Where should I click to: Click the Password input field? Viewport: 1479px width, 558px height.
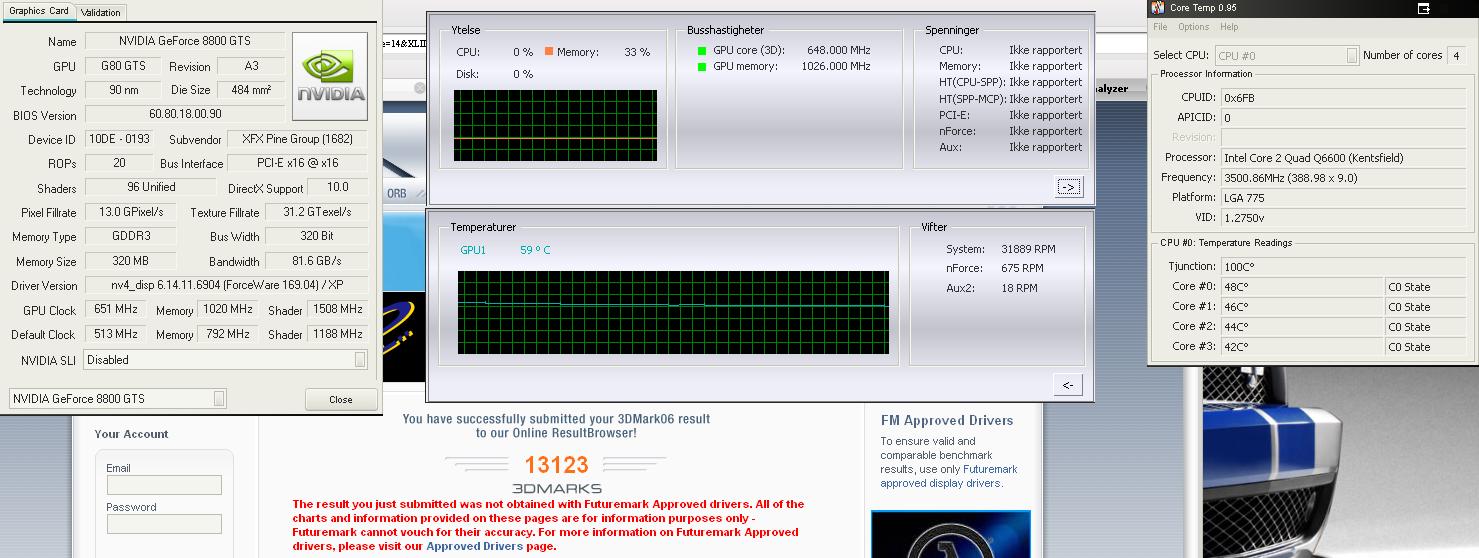[x=164, y=524]
